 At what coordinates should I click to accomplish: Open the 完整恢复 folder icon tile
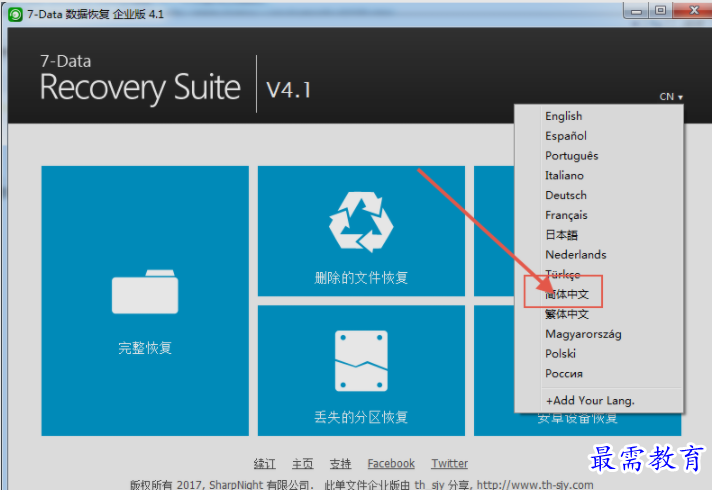click(x=145, y=292)
